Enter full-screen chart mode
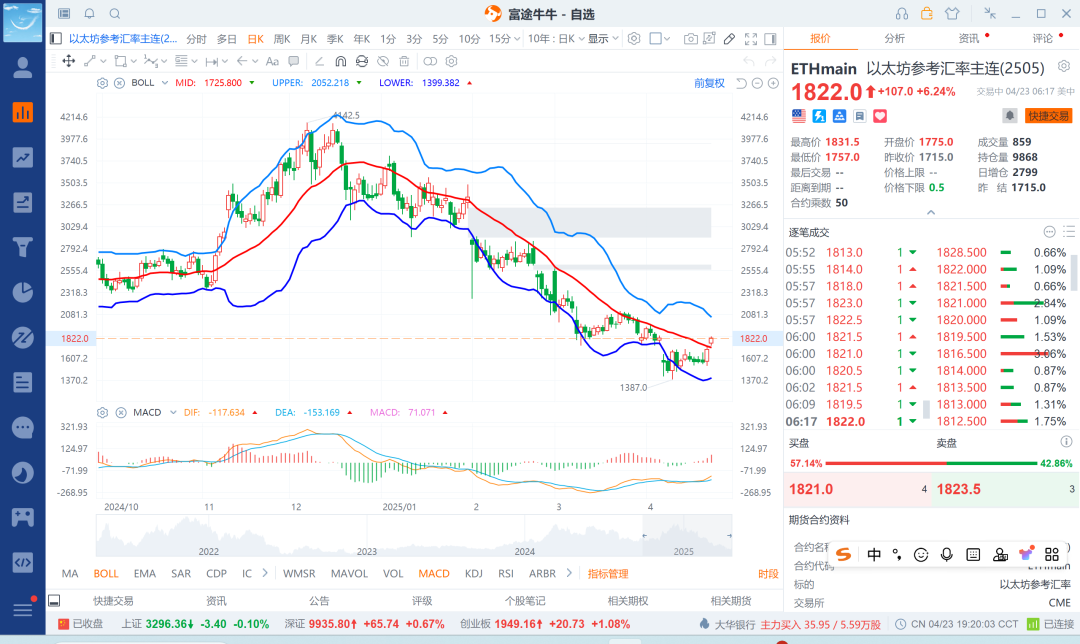Viewport: 1080px width, 644px height. point(751,39)
